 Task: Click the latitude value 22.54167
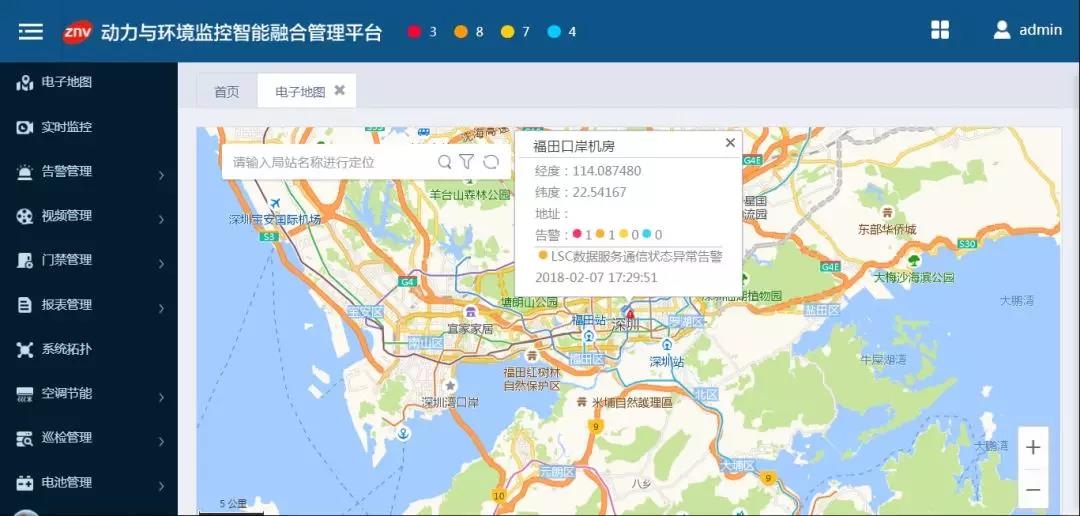[599, 192]
